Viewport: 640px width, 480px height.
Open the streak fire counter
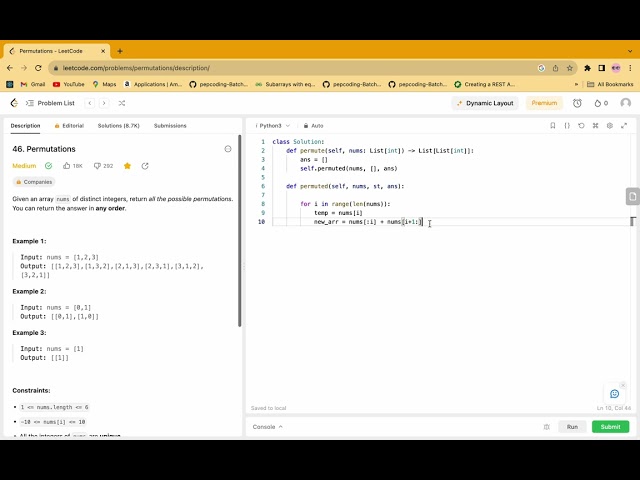(x=601, y=103)
